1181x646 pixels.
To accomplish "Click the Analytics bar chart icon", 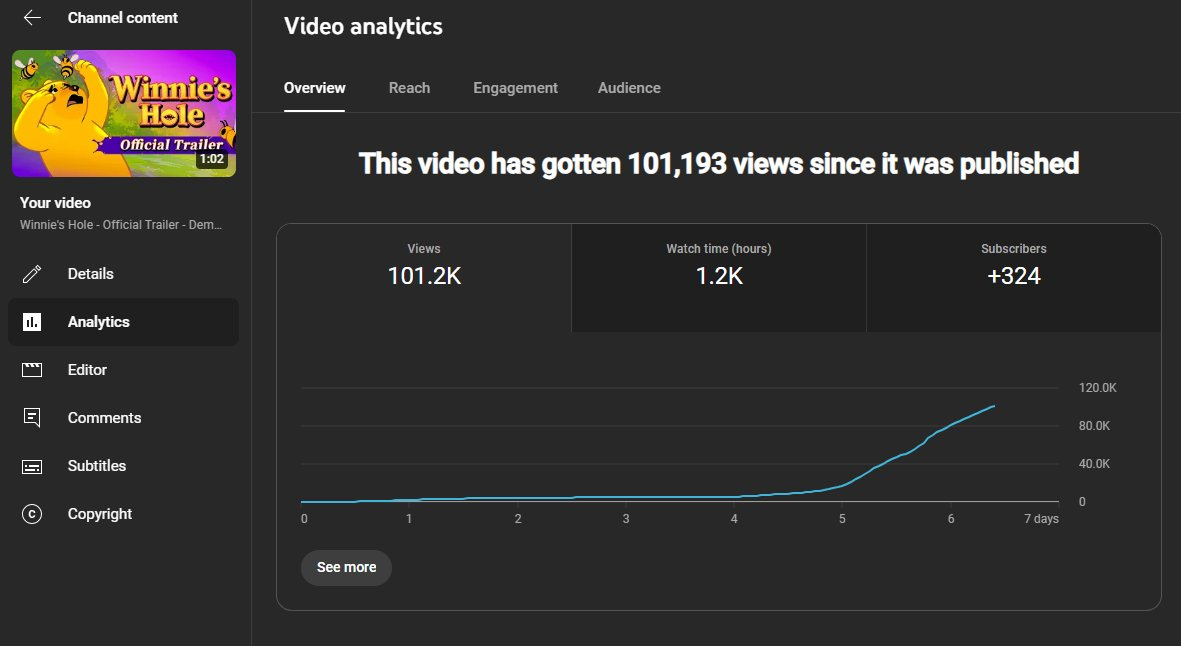I will pyautogui.click(x=32, y=322).
